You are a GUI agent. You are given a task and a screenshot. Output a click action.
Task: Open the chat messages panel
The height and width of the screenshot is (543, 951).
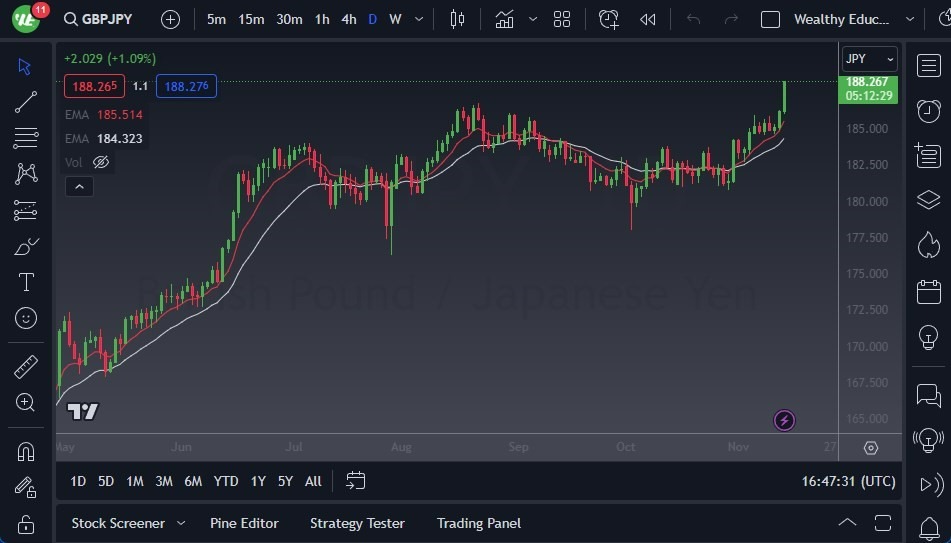coord(929,396)
